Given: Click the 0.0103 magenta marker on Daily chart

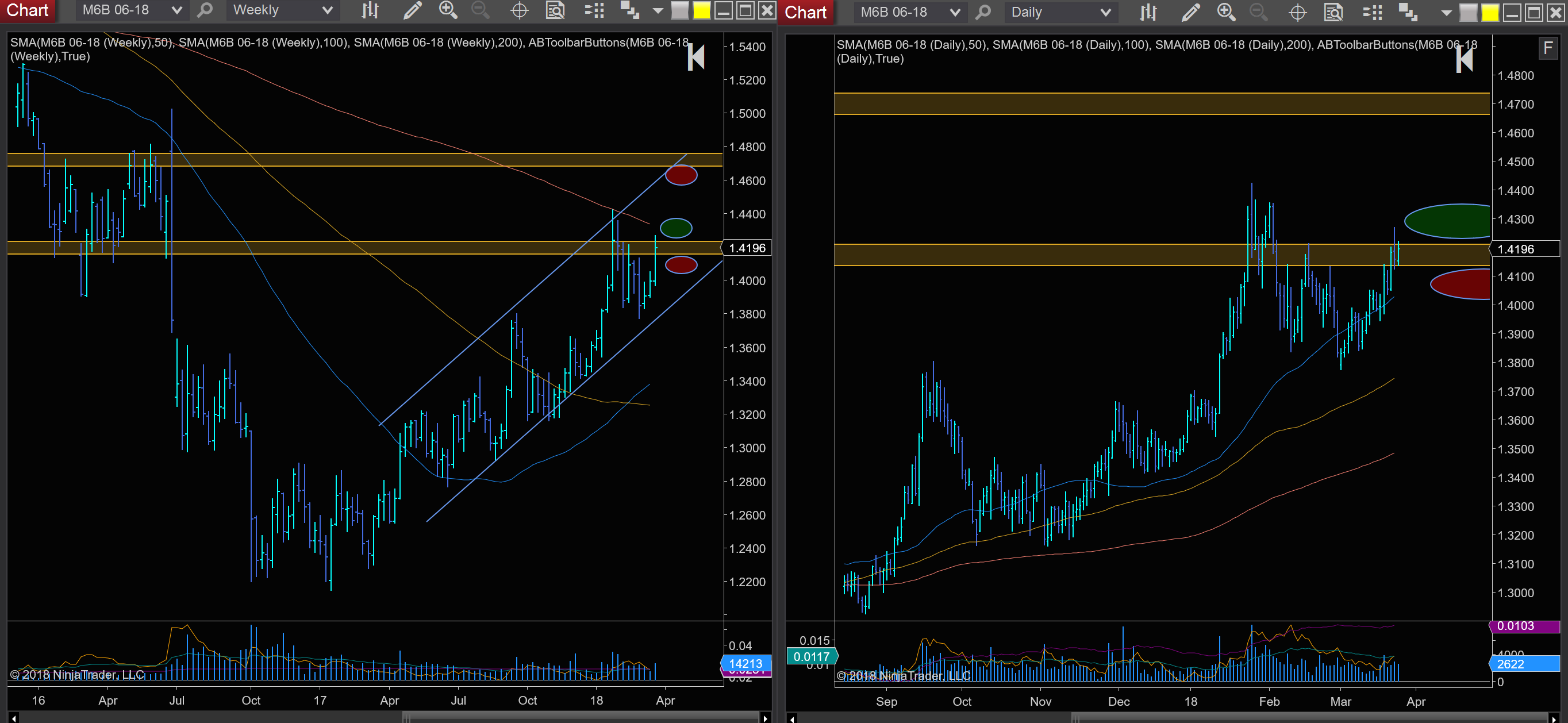Looking at the screenshot, I should (1525, 626).
